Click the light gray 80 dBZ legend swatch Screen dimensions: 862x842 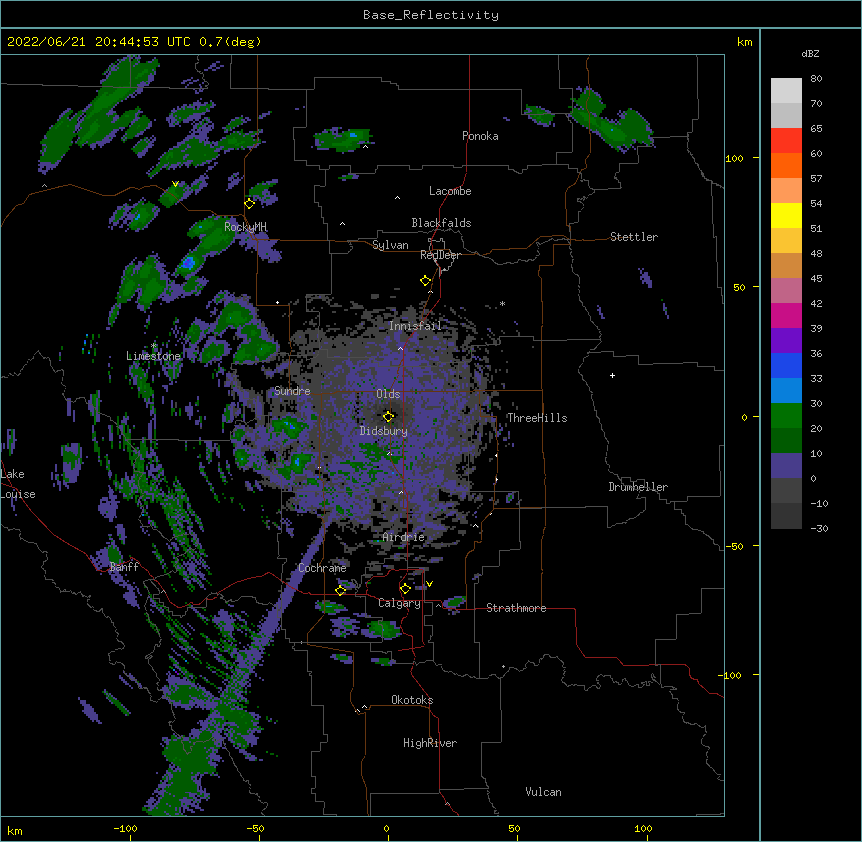(x=786, y=90)
